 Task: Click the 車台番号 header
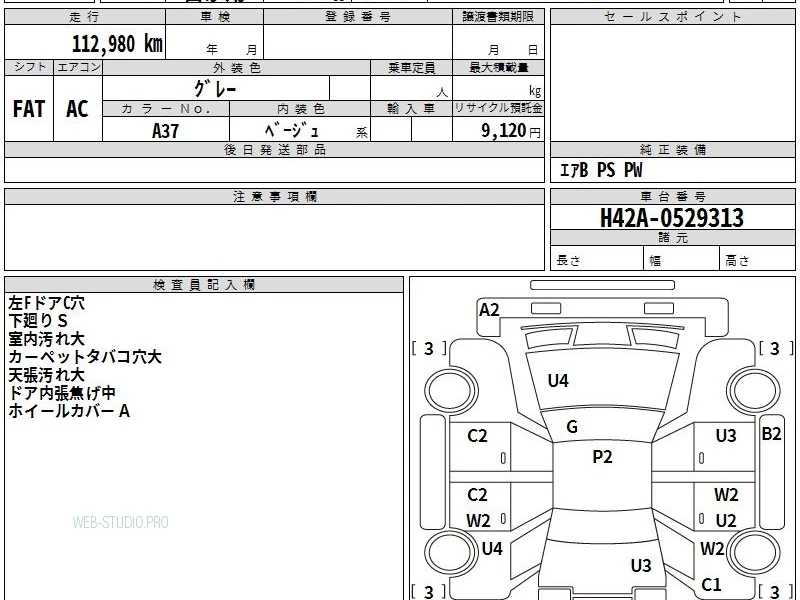(x=672, y=197)
